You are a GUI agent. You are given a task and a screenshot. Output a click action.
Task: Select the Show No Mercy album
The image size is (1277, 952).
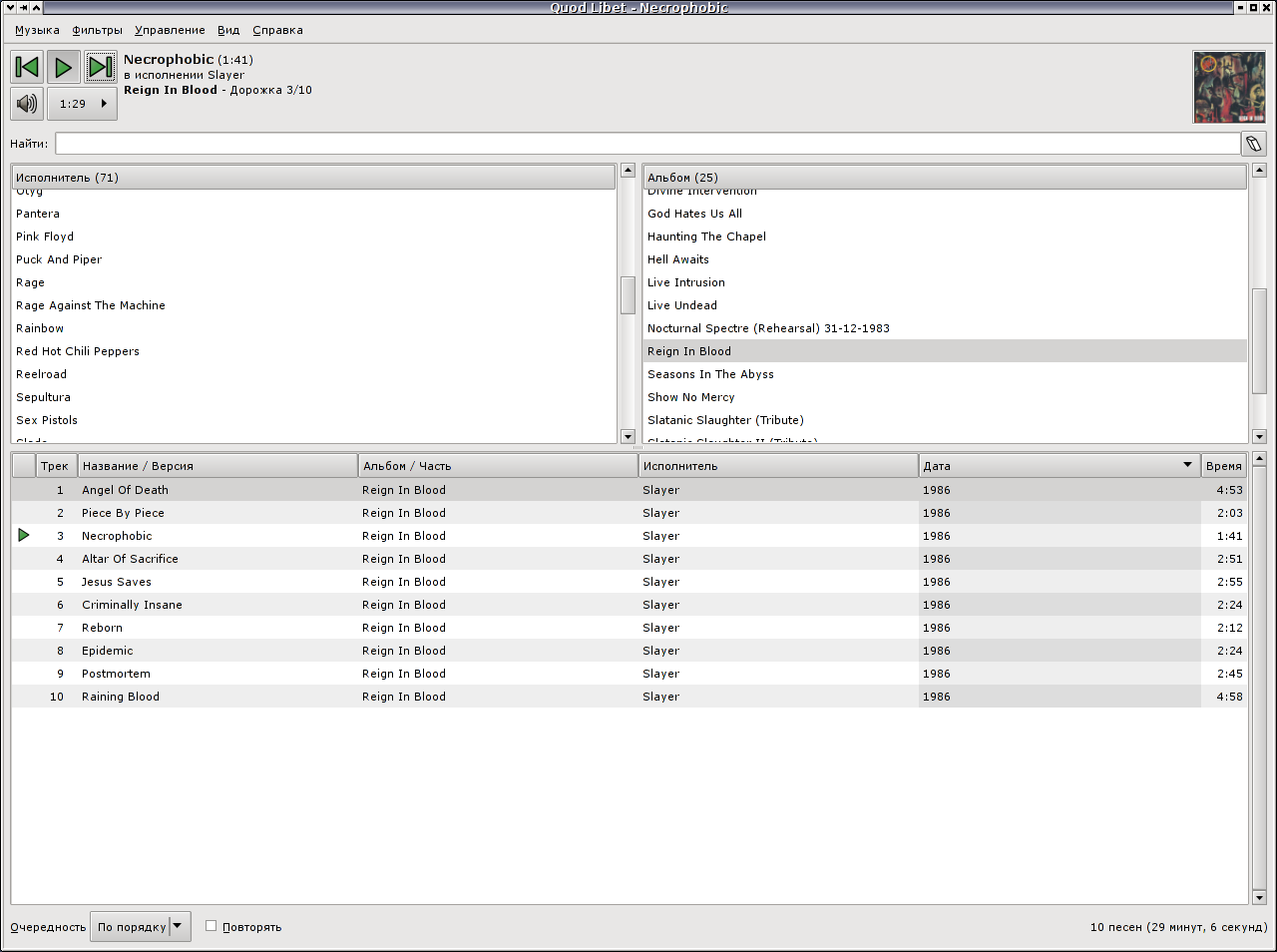(x=945, y=397)
